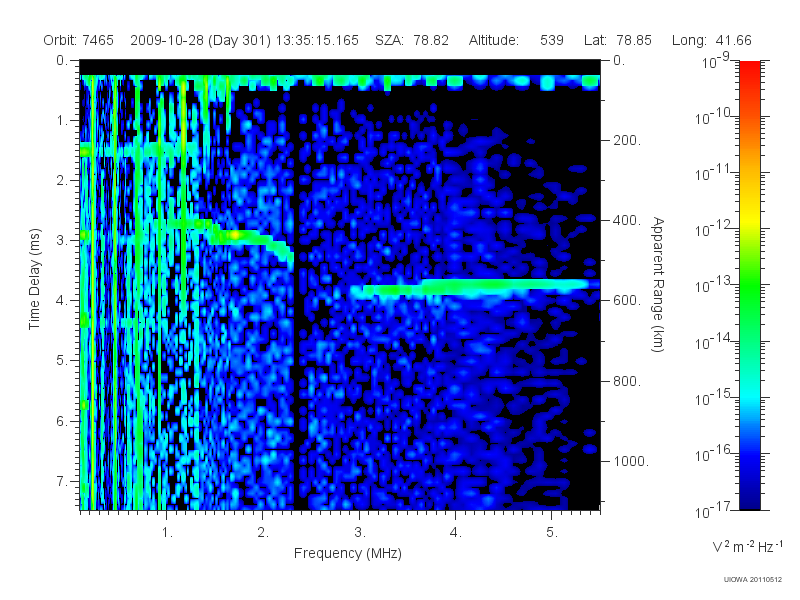Select the date '2009-10-28 (Day 301)' text

pos(201,40)
